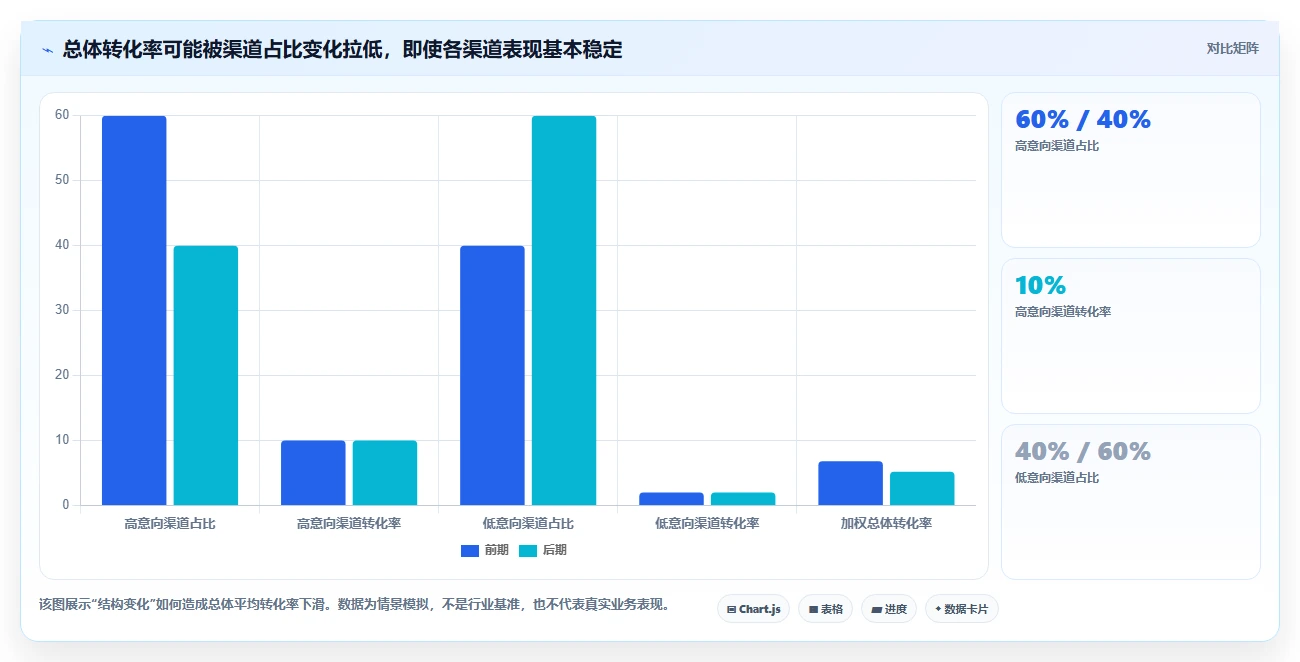This screenshot has height=662, width=1300.
Task: Click the x-axis label 低意向渠道转化率
Action: (707, 523)
